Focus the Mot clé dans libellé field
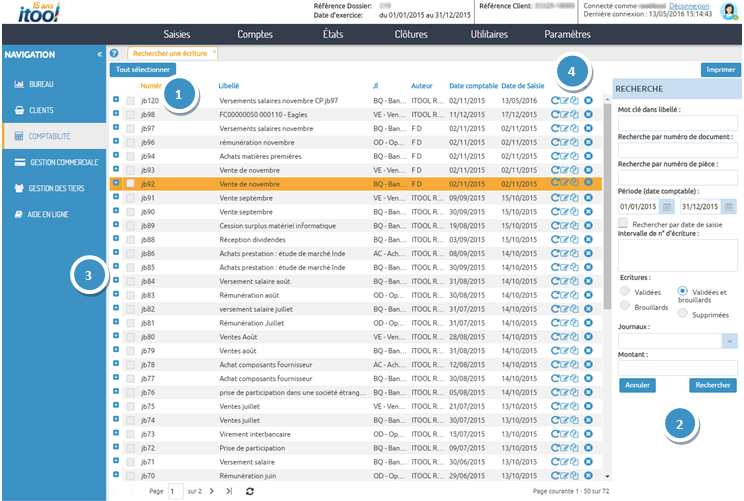744x501 pixels. click(678, 123)
